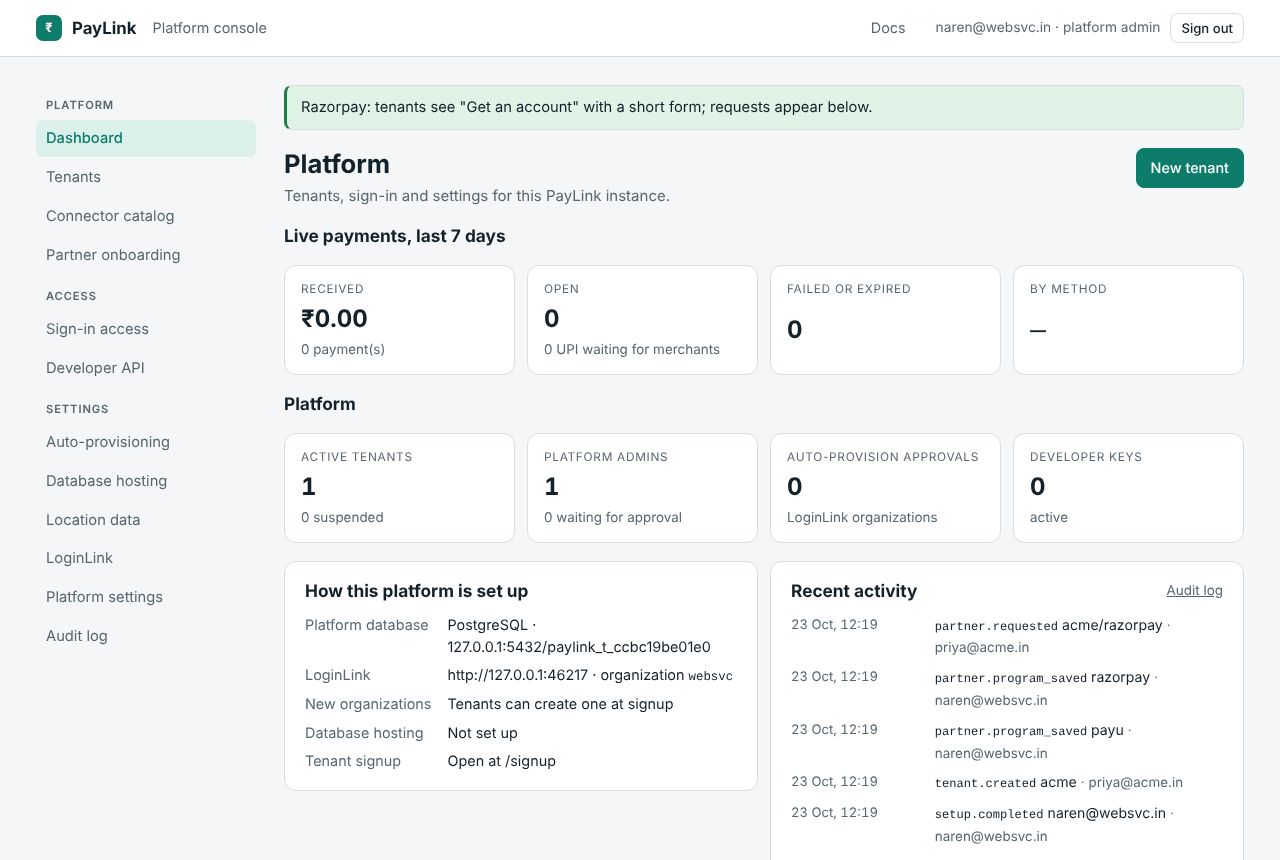Screen dimensions: 1280x860
Task: Open Connector catalog page
Action: tap(146, 216)
